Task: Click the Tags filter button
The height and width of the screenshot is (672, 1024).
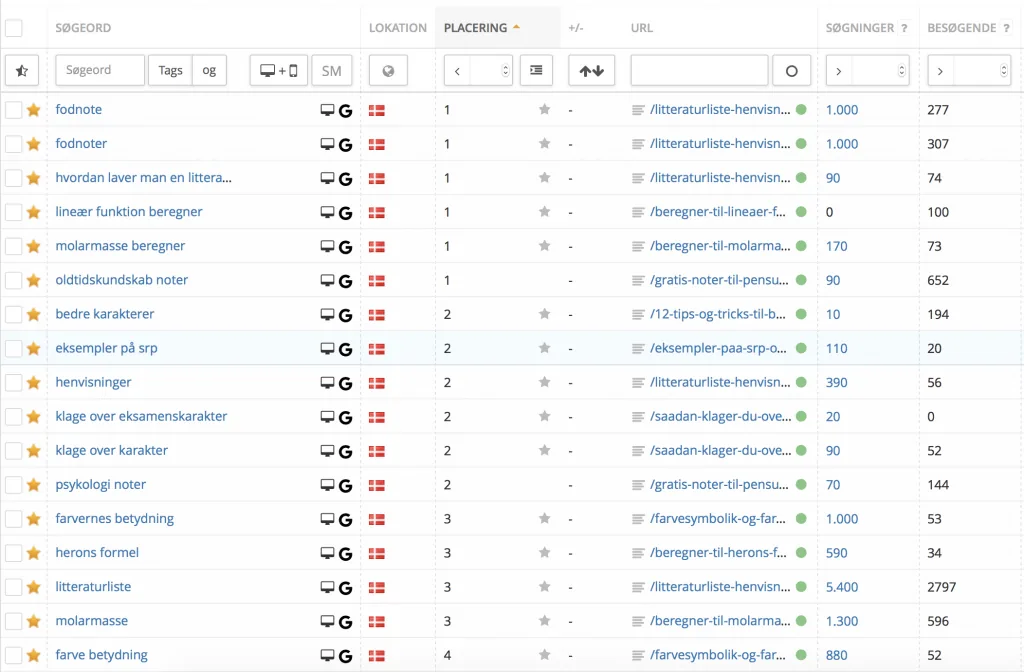Action: [x=170, y=71]
